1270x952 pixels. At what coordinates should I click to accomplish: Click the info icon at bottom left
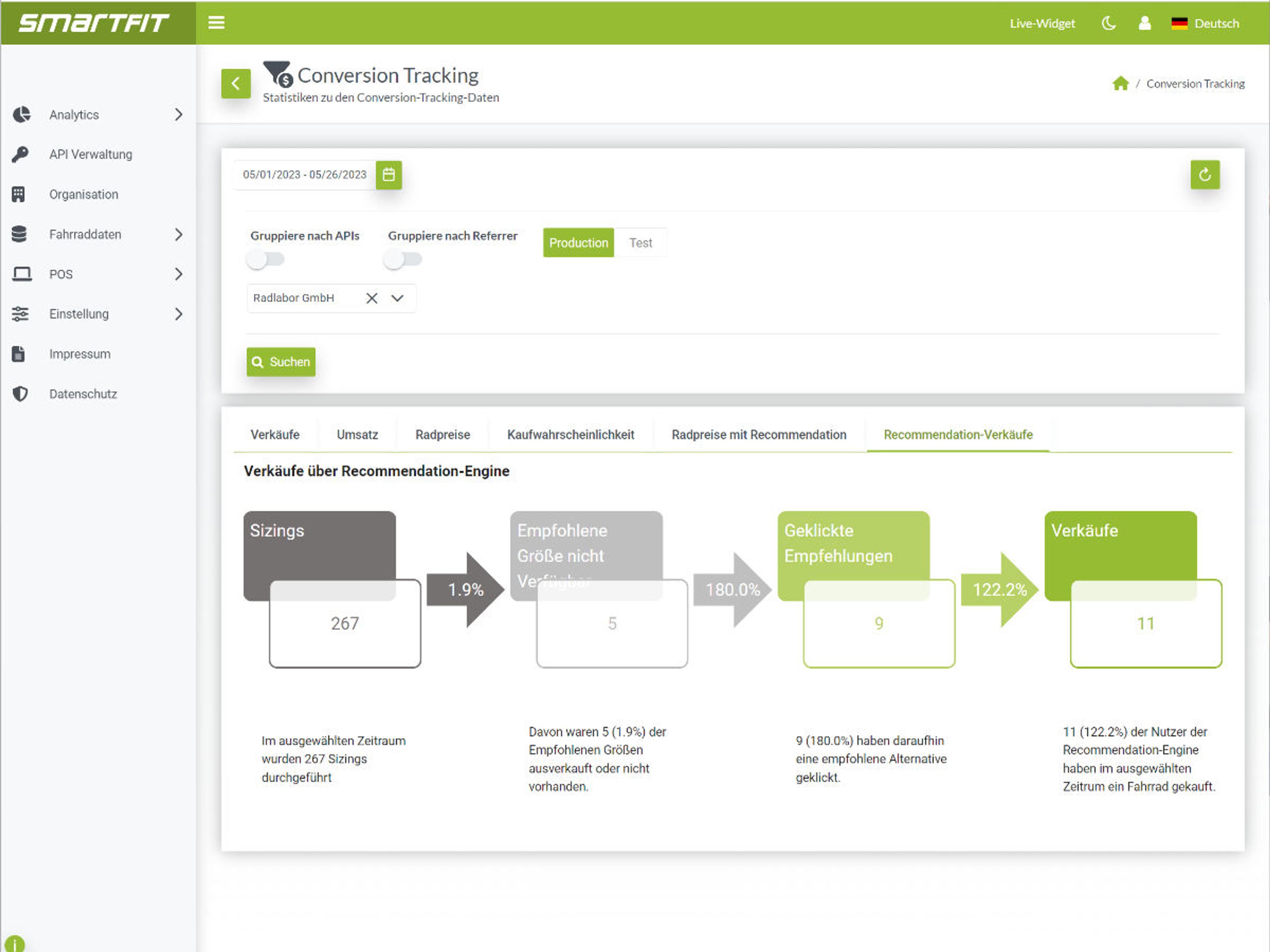click(x=14, y=944)
